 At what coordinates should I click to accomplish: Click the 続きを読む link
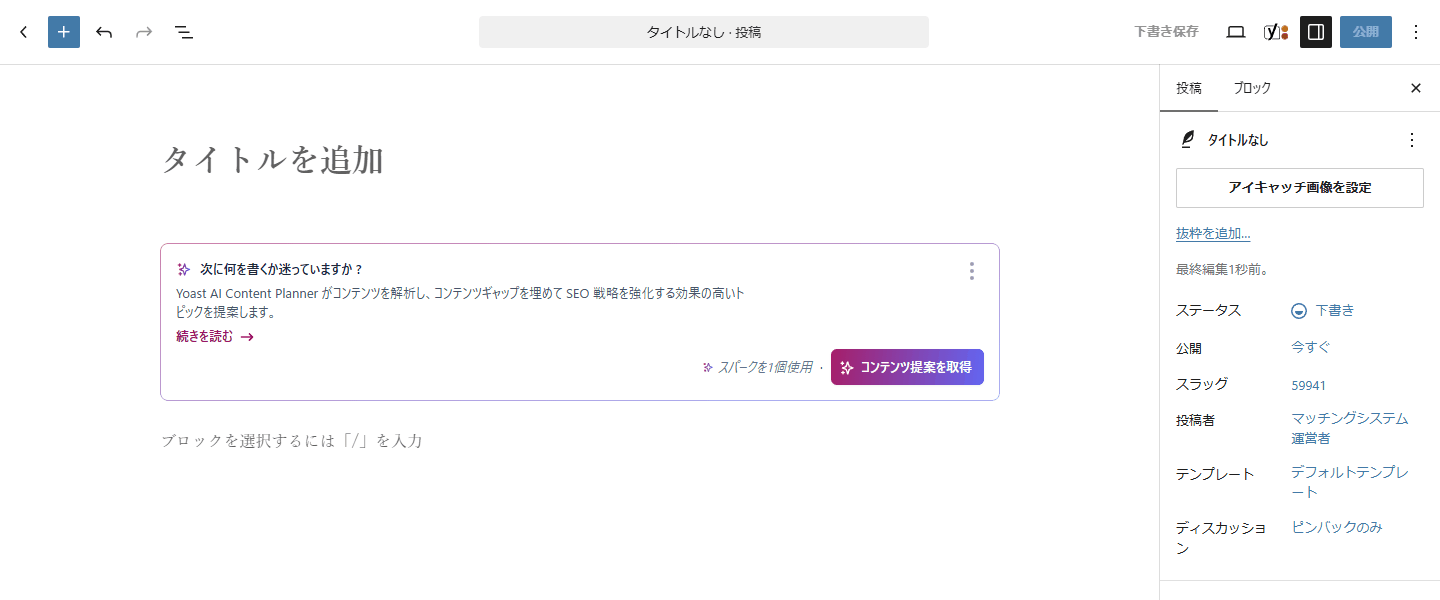(x=215, y=337)
